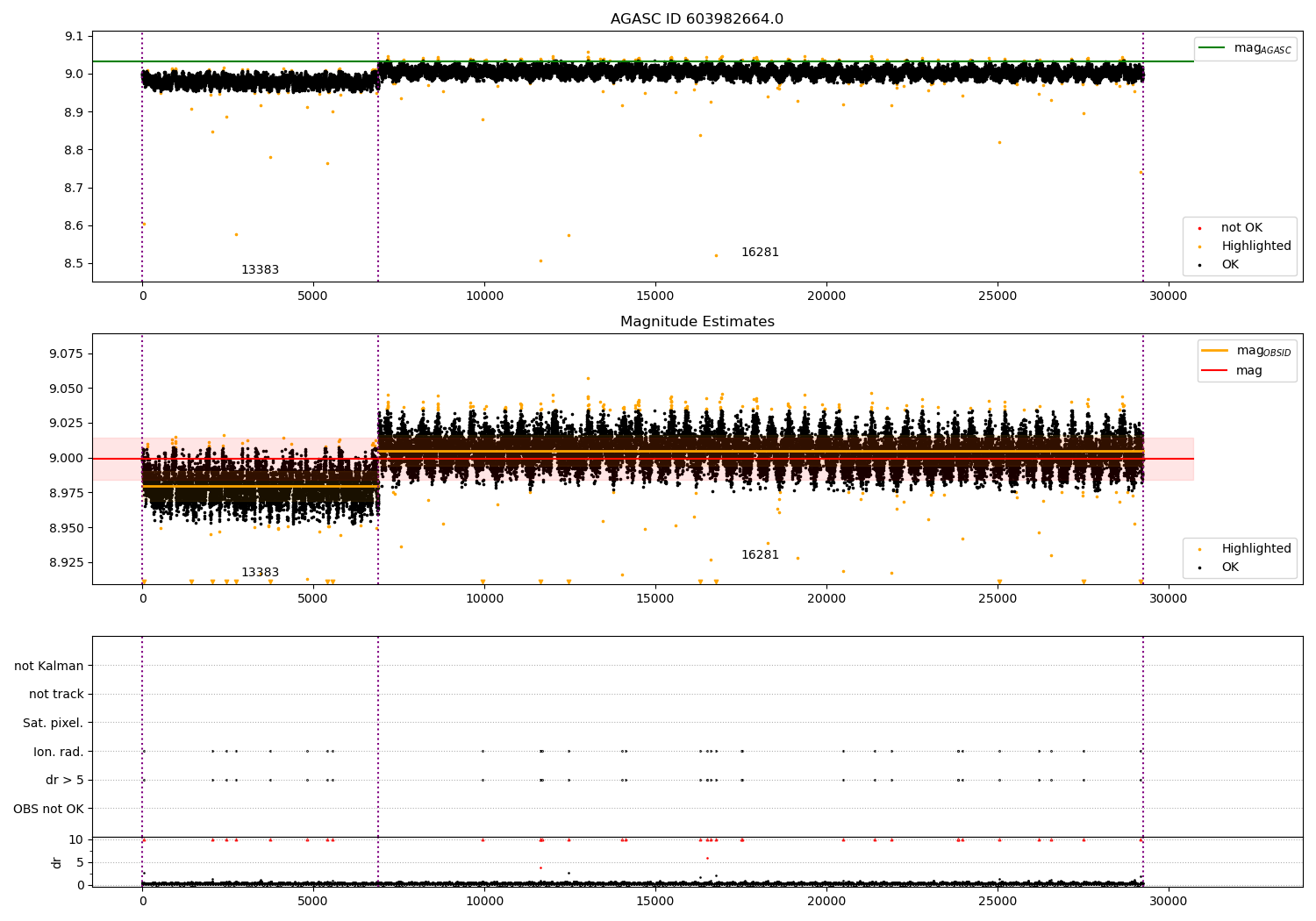Click the 'Highlighted' legend entry in the top plot
The width and height of the screenshot is (1316, 921).
coord(1255,246)
